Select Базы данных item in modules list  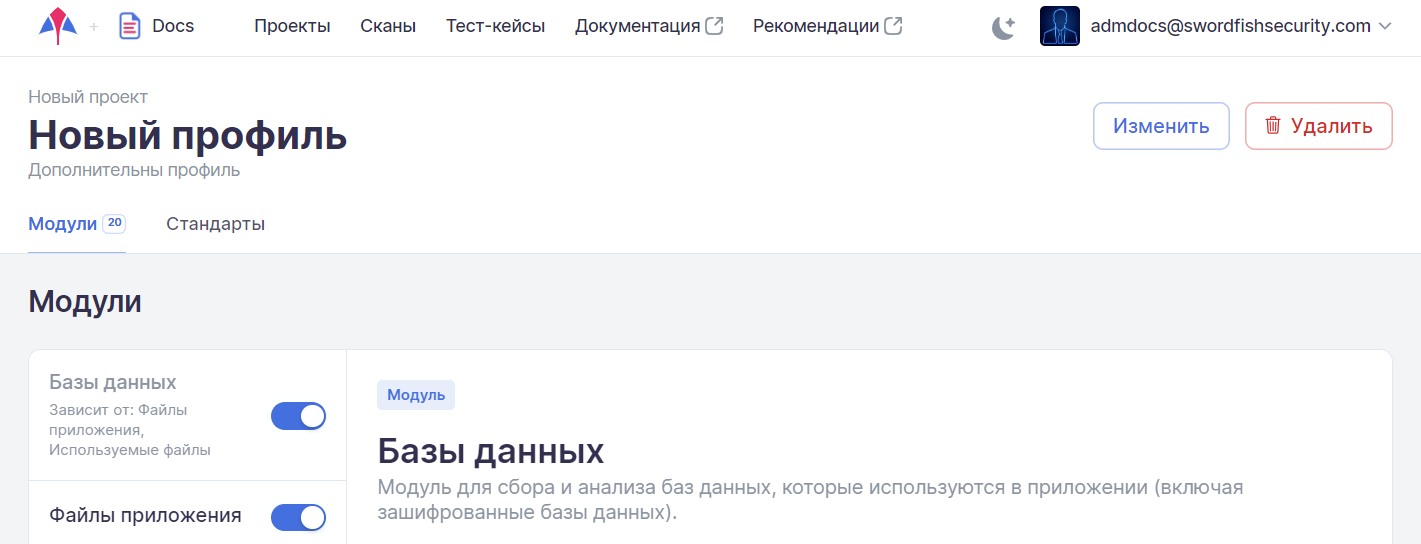point(113,383)
